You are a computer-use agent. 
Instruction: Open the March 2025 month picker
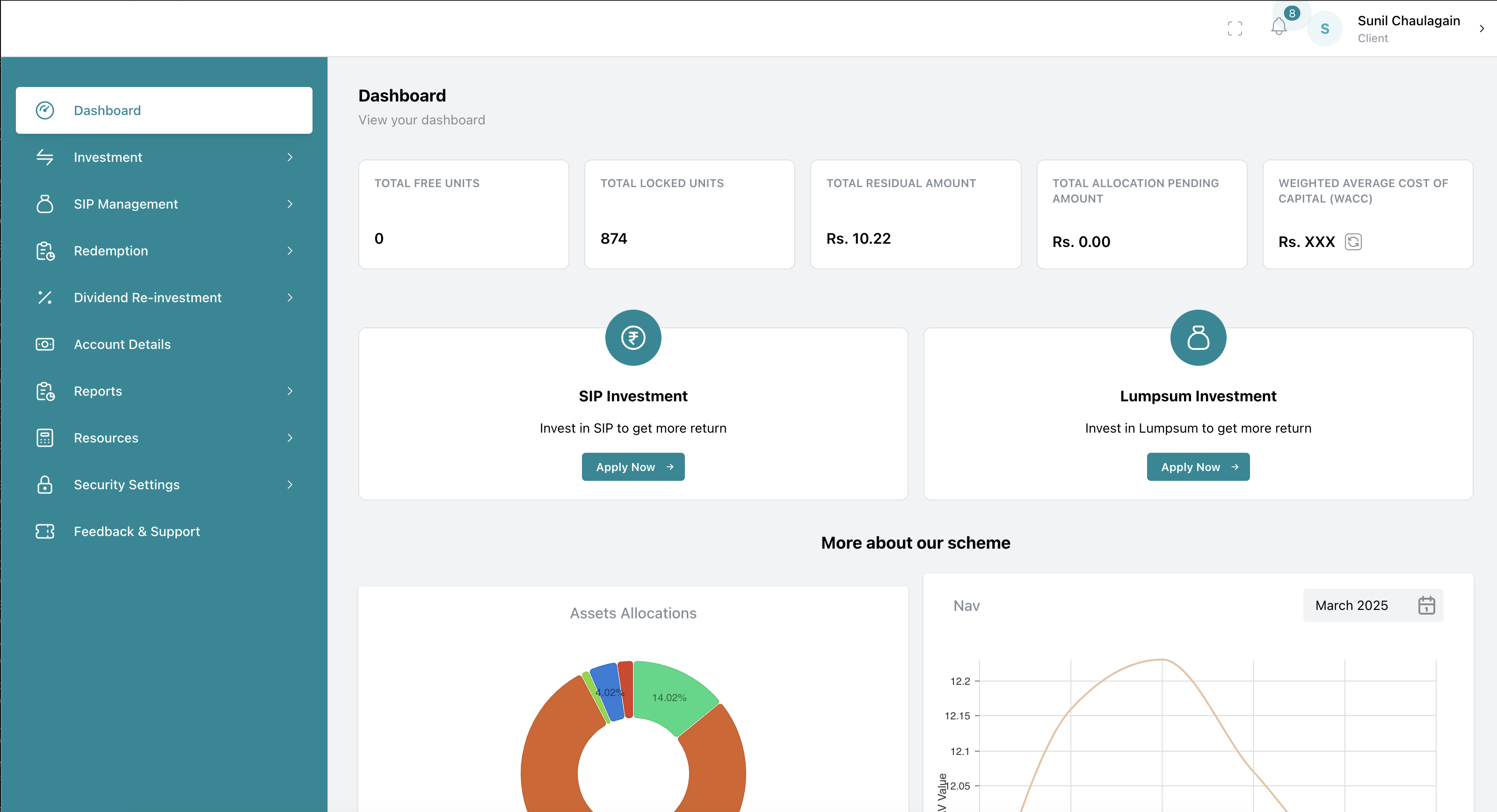point(1373,606)
